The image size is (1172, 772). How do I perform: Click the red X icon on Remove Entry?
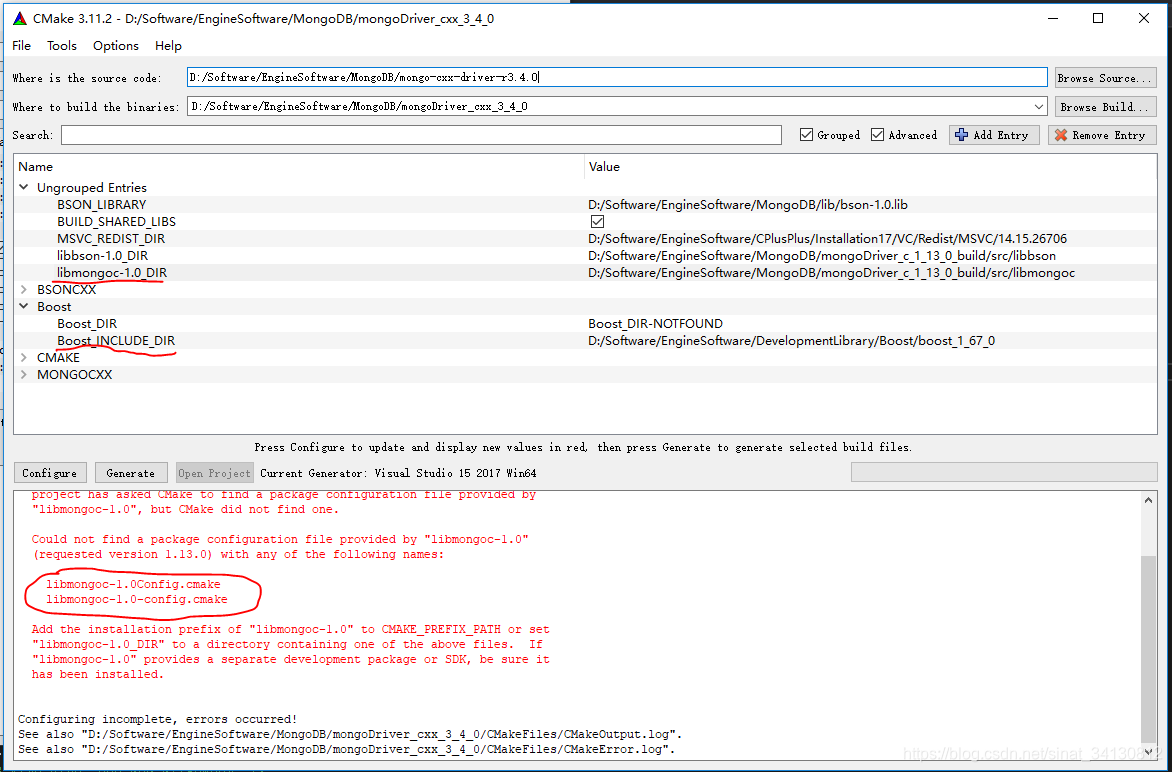pos(1061,135)
